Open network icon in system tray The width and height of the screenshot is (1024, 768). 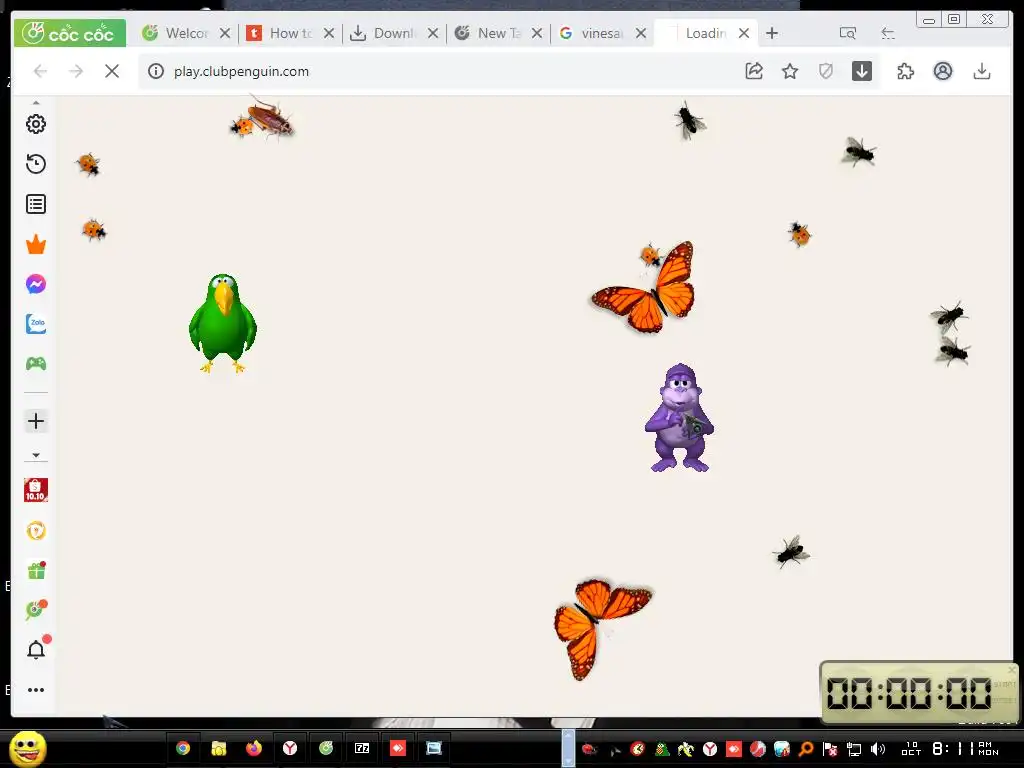(x=854, y=749)
